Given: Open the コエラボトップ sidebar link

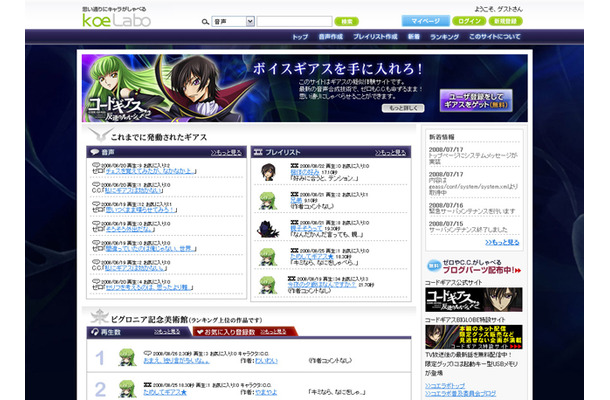Looking at the screenshot, I should tap(445, 386).
